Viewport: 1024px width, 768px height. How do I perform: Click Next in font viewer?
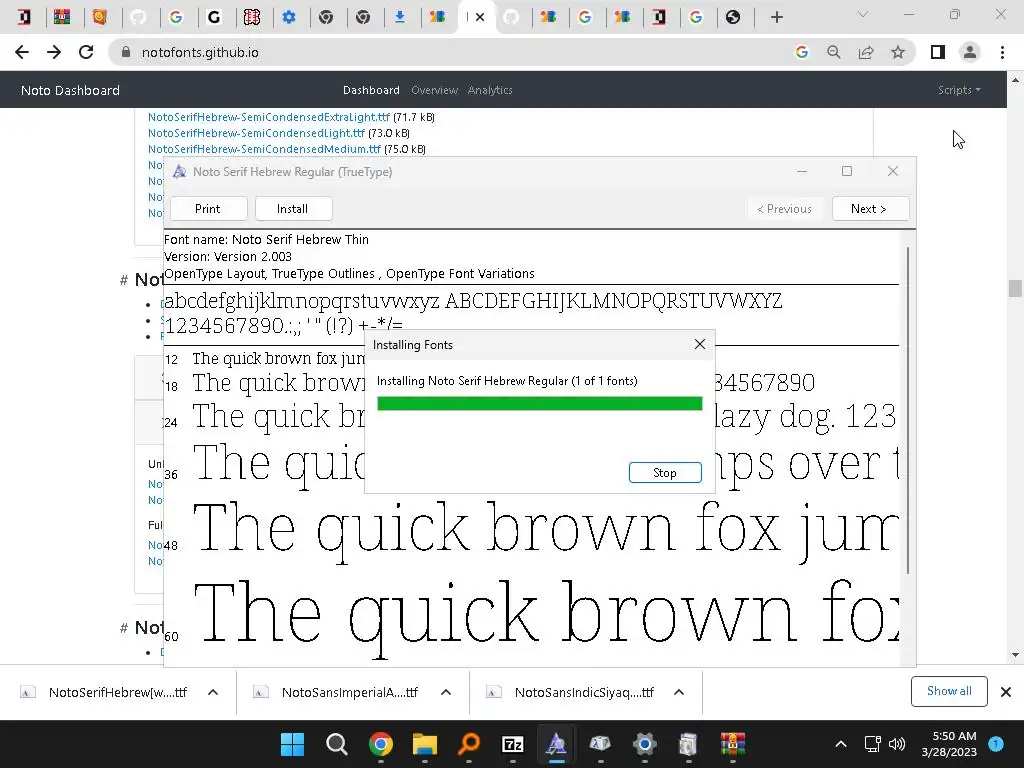869,209
